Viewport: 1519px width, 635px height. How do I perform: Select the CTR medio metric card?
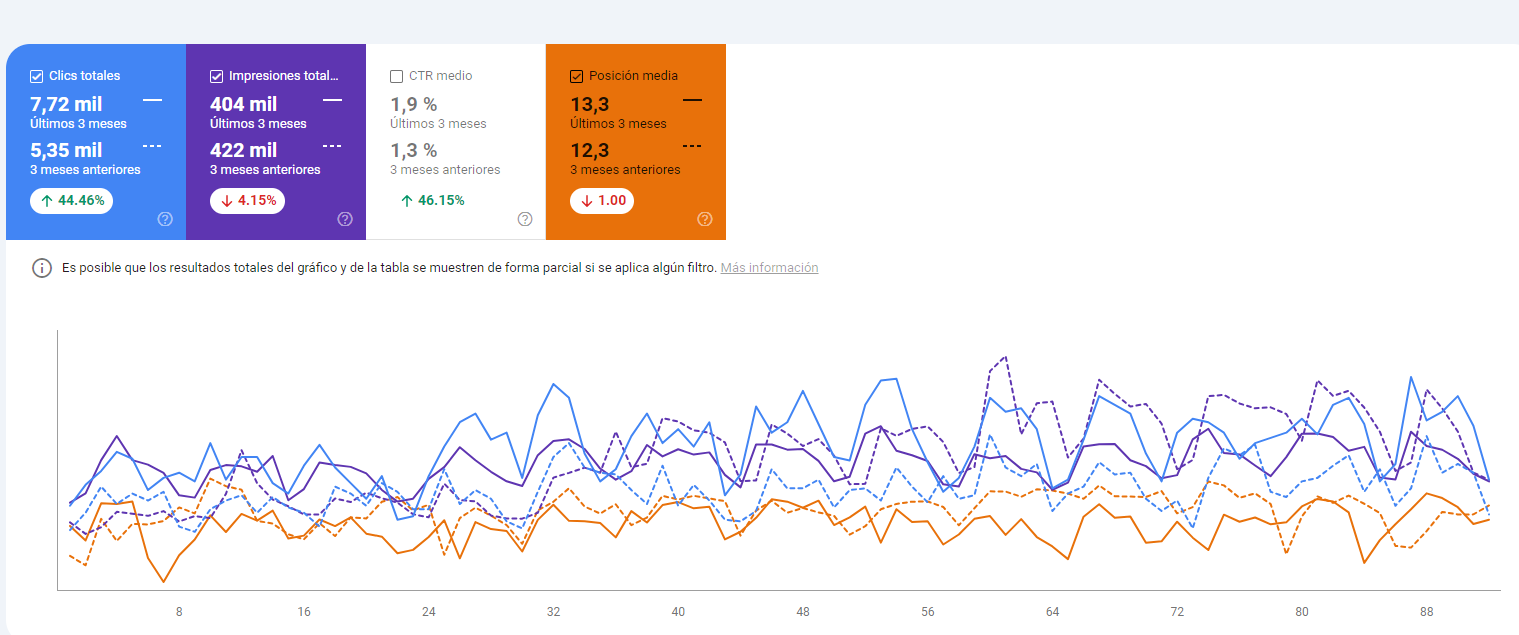click(456, 142)
